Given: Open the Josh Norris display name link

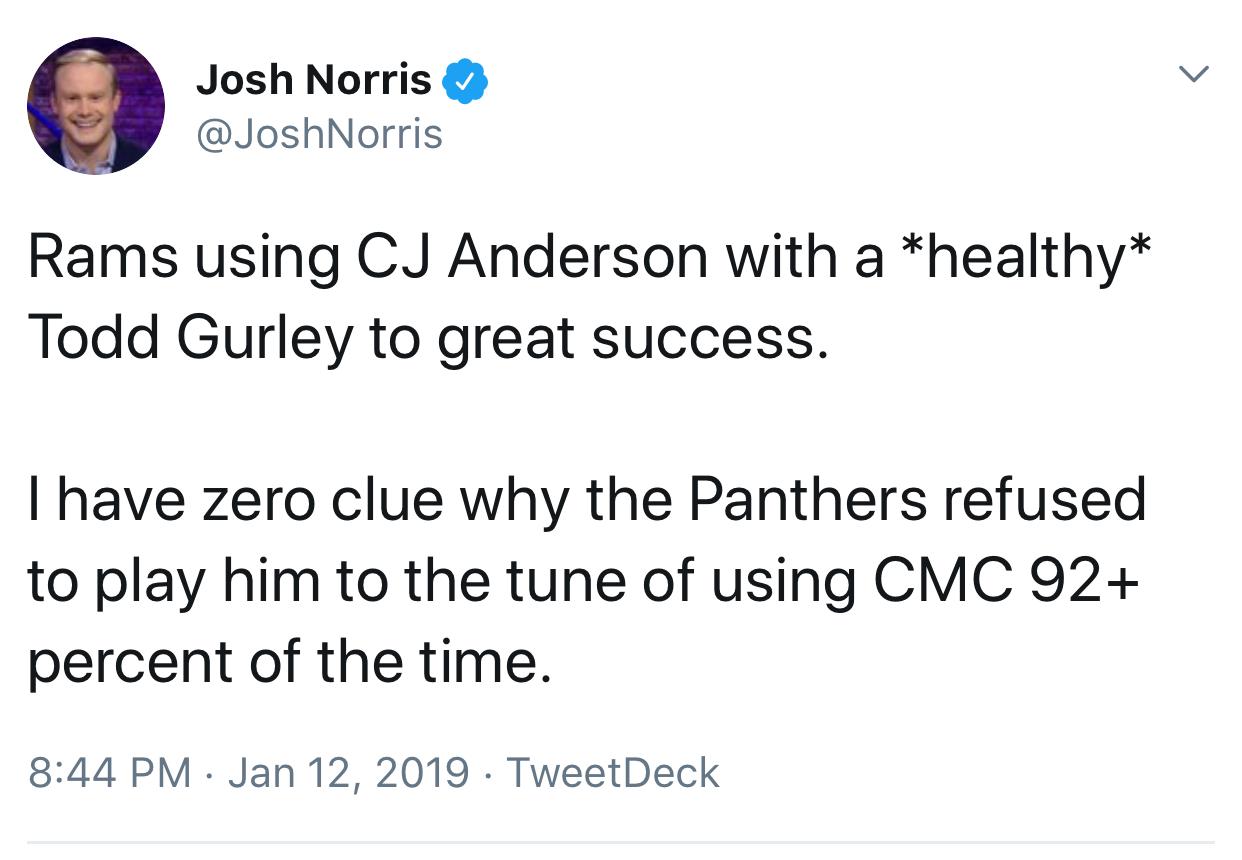Looking at the screenshot, I should [314, 80].
